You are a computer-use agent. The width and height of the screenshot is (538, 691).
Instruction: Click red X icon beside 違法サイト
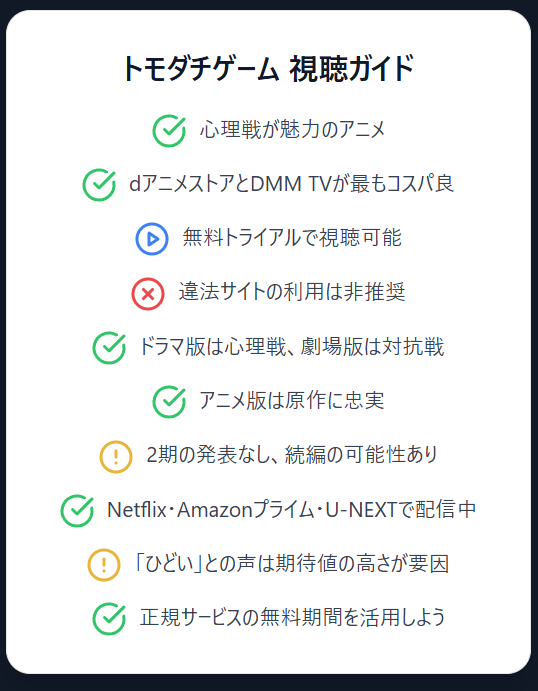pyautogui.click(x=148, y=293)
